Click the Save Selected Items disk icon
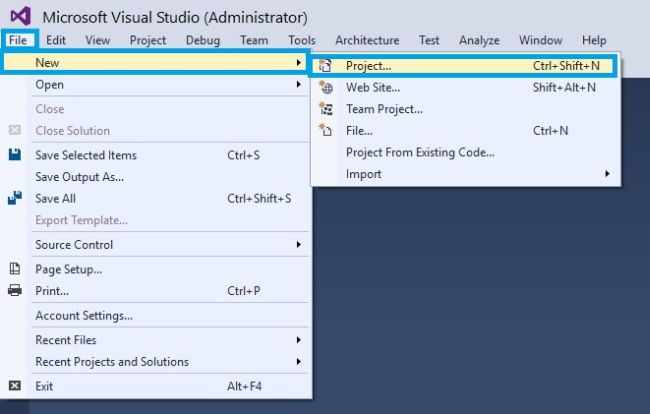This screenshot has height=414, width=650. 15,155
